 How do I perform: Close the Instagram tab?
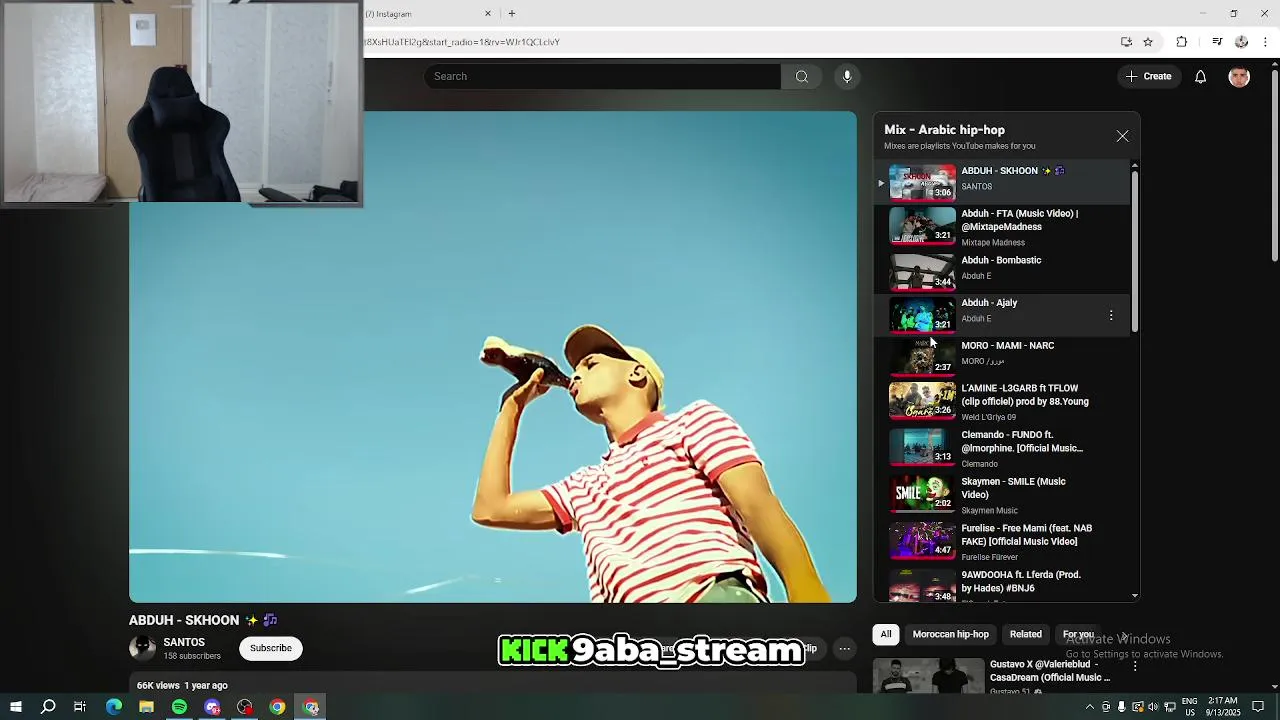[x=488, y=14]
